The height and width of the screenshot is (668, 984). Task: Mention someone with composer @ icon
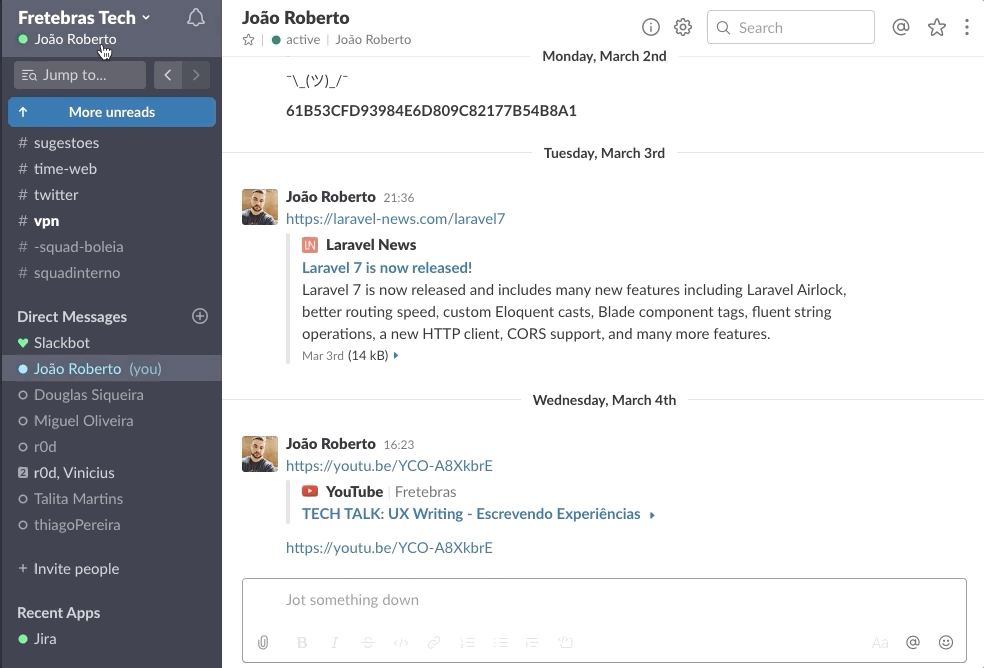pos(912,642)
